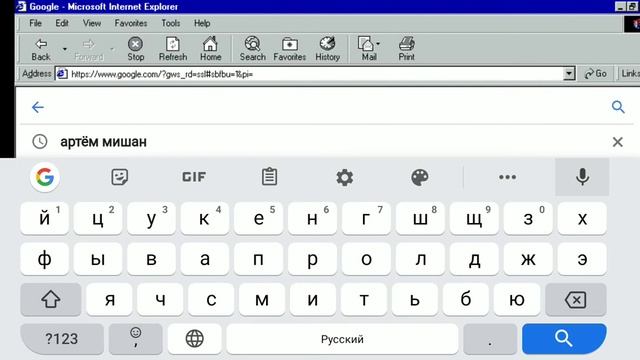Switch keyboard language with globe key
Image resolution: width=640 pixels, height=360 pixels.
coord(195,339)
